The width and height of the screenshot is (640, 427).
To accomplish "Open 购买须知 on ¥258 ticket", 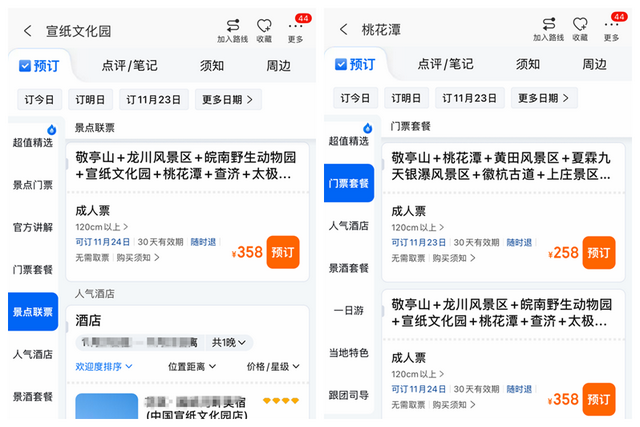I will click(454, 258).
